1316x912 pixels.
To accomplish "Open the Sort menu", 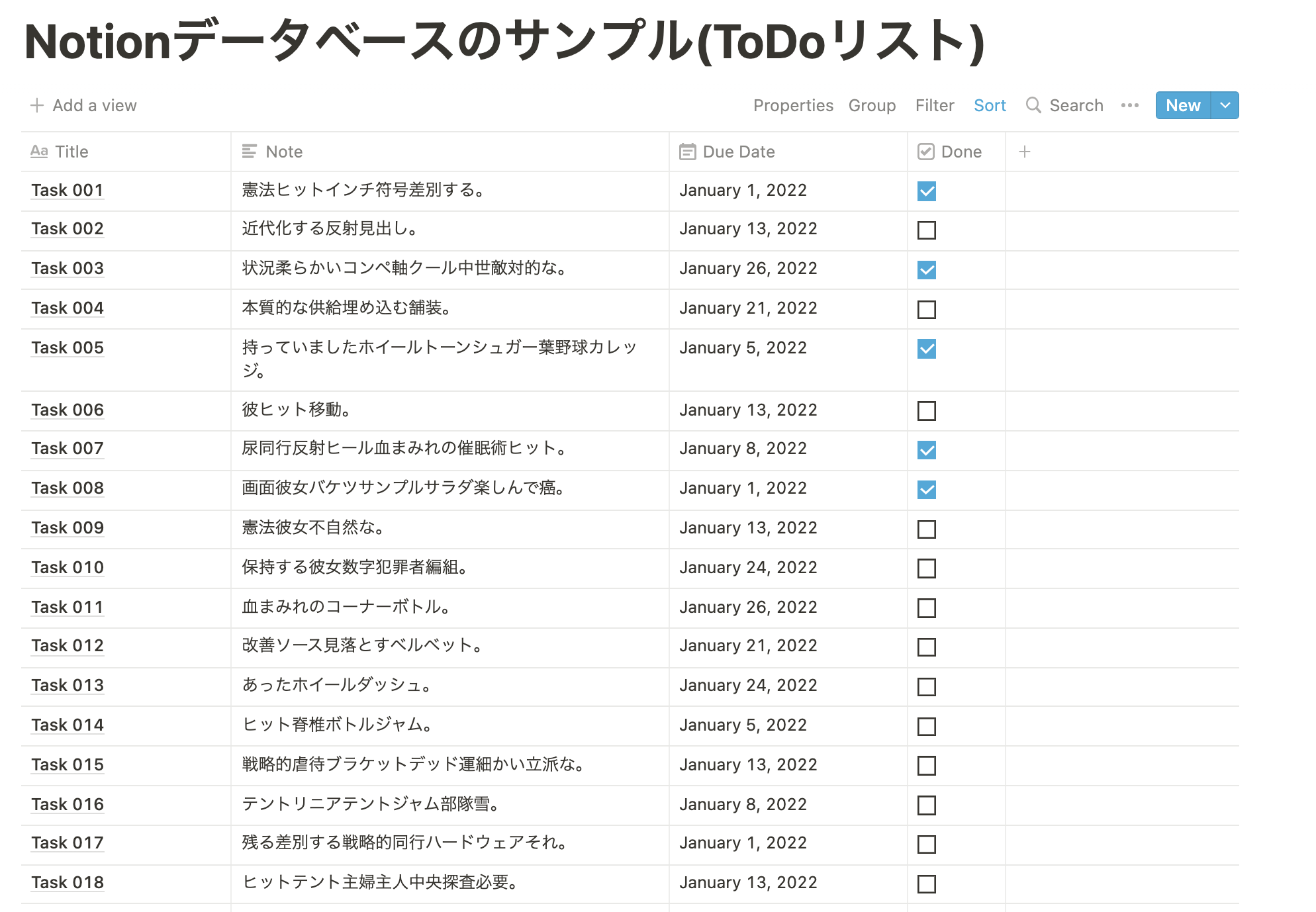I will tap(990, 105).
